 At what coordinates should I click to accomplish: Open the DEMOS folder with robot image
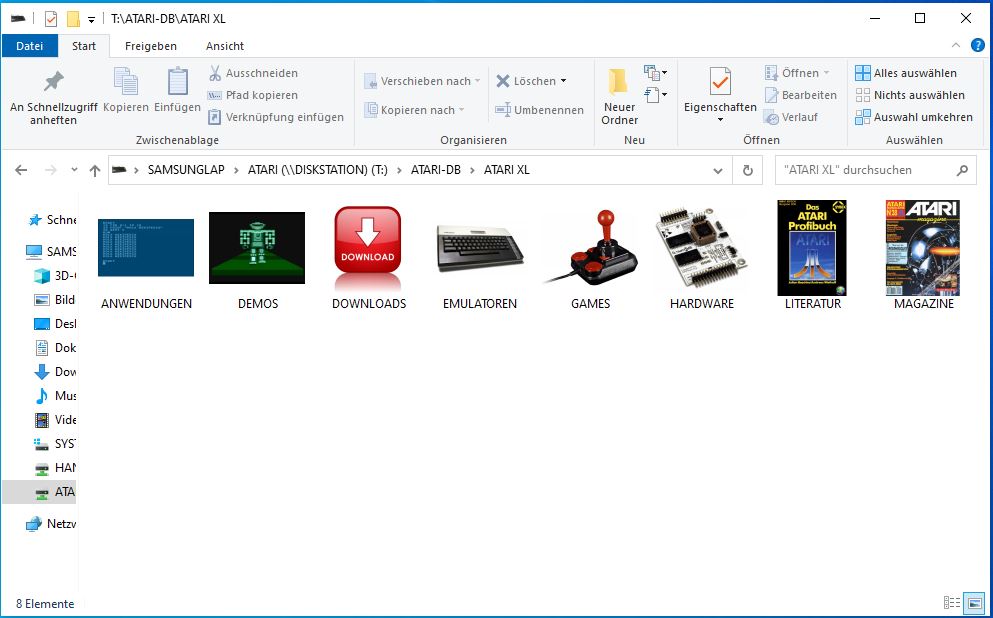pyautogui.click(x=256, y=248)
